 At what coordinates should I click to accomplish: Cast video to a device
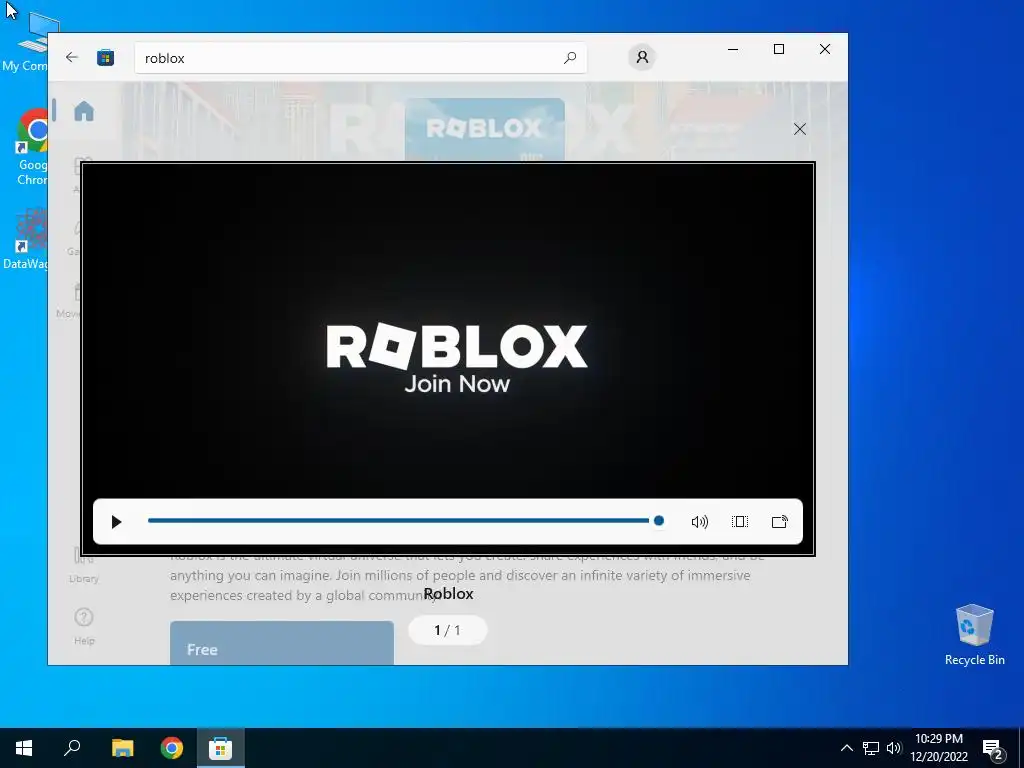click(x=780, y=522)
